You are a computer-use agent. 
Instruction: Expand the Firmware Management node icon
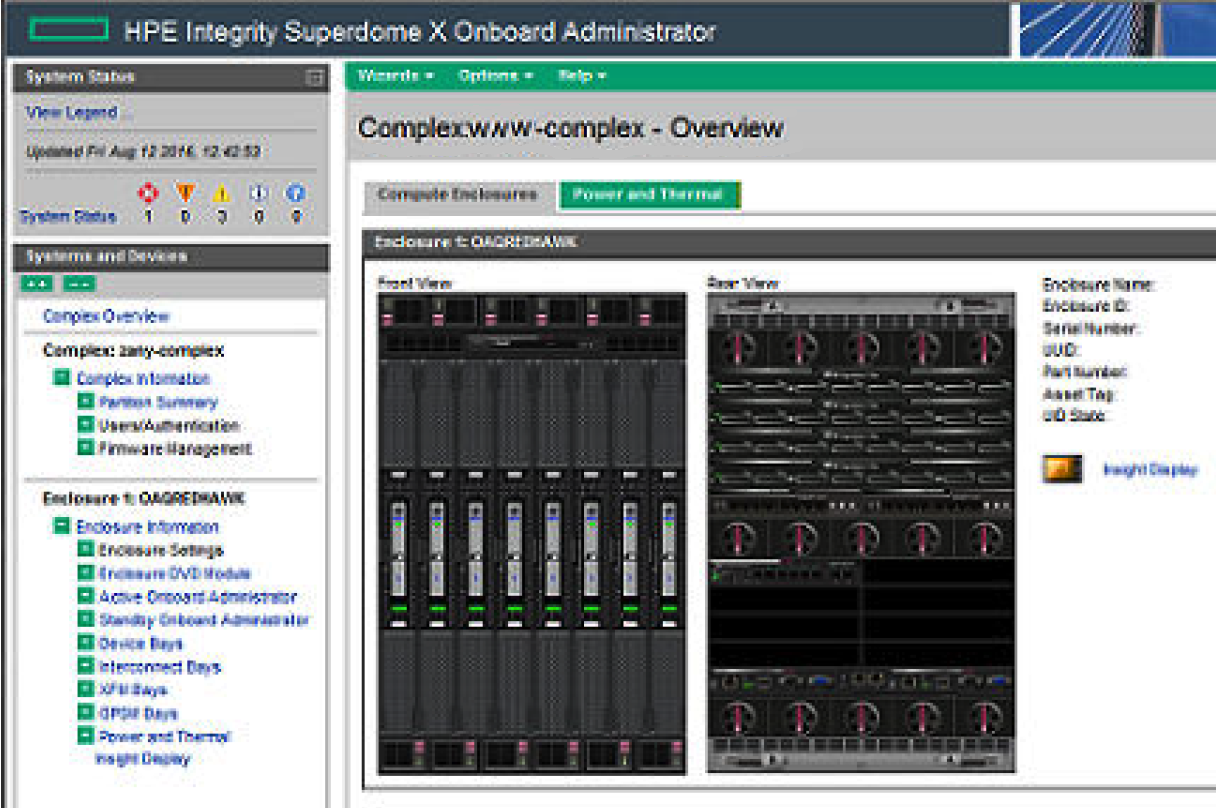click(x=86, y=448)
